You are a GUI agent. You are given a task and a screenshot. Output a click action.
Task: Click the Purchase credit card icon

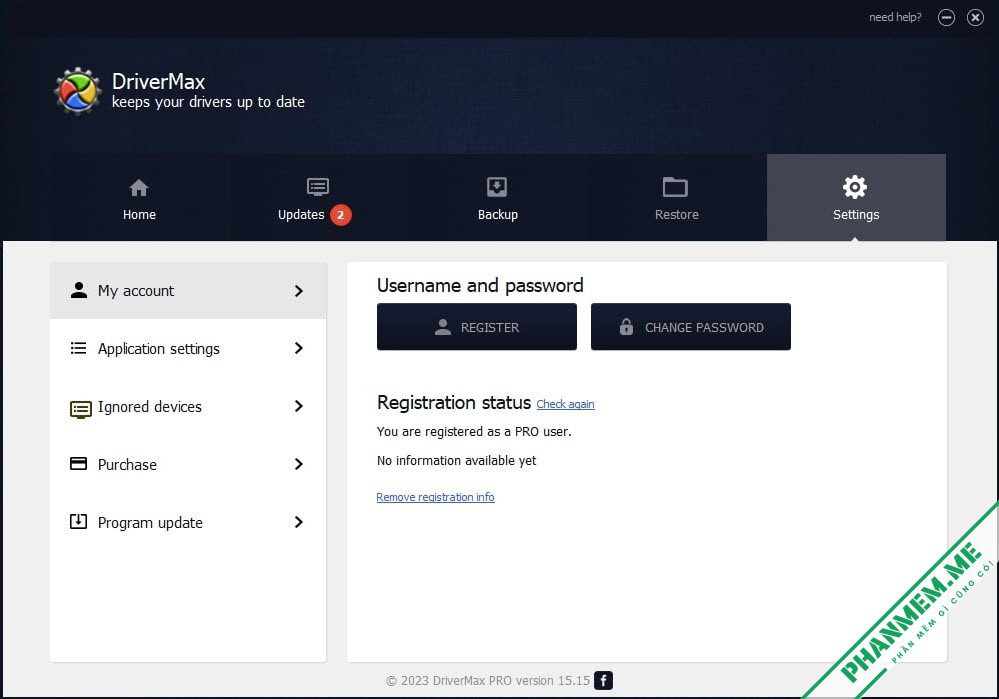pyautogui.click(x=78, y=463)
